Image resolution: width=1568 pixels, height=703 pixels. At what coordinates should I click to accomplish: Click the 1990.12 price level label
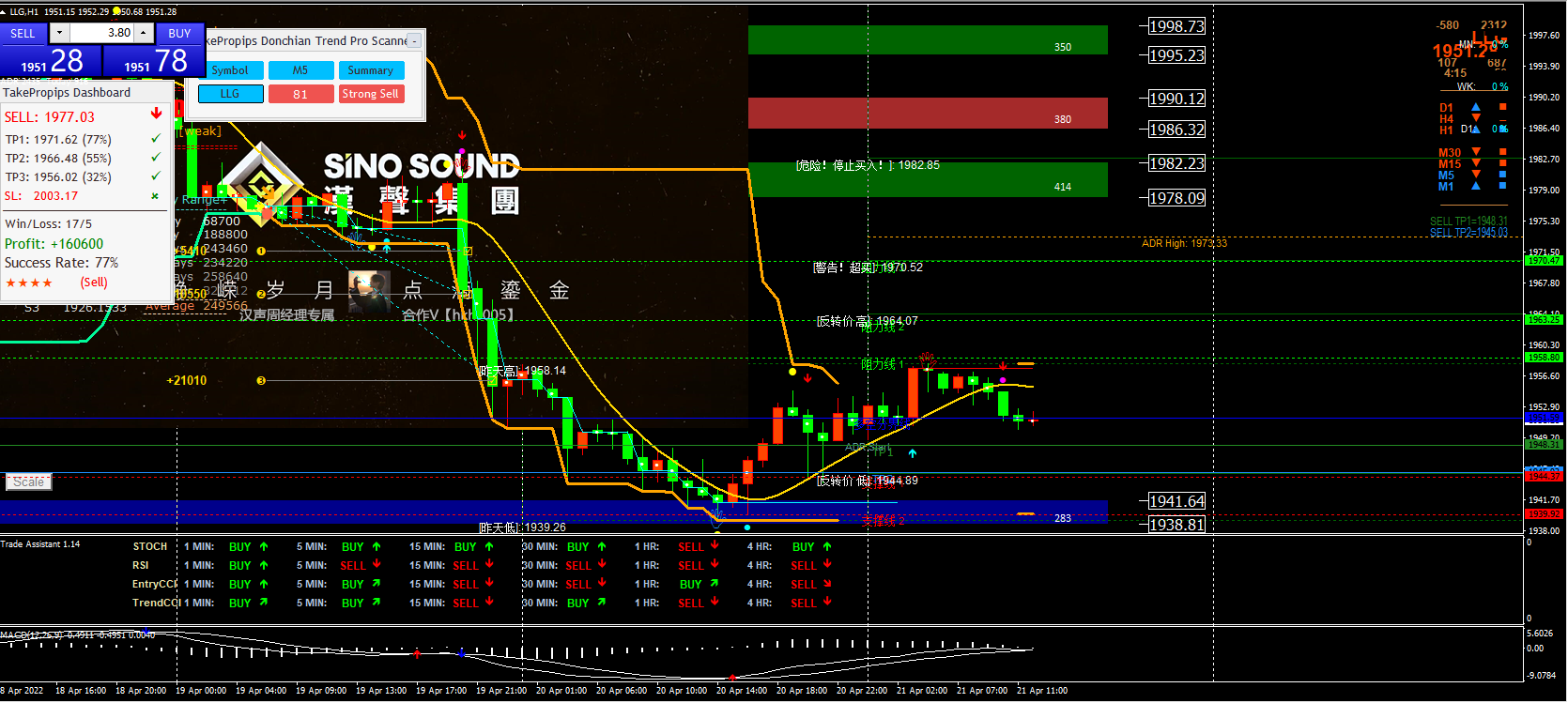(x=1176, y=99)
